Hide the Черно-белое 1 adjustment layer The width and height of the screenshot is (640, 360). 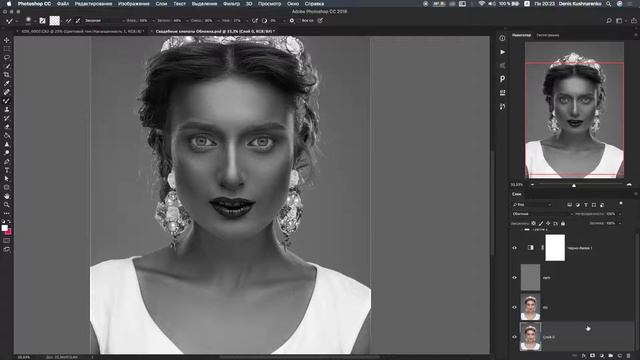point(514,248)
